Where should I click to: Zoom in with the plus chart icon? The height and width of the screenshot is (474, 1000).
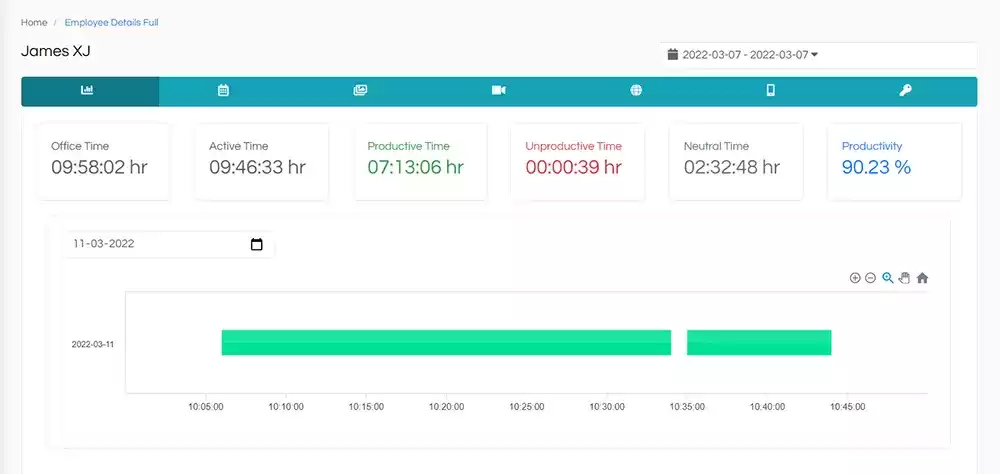tap(855, 278)
